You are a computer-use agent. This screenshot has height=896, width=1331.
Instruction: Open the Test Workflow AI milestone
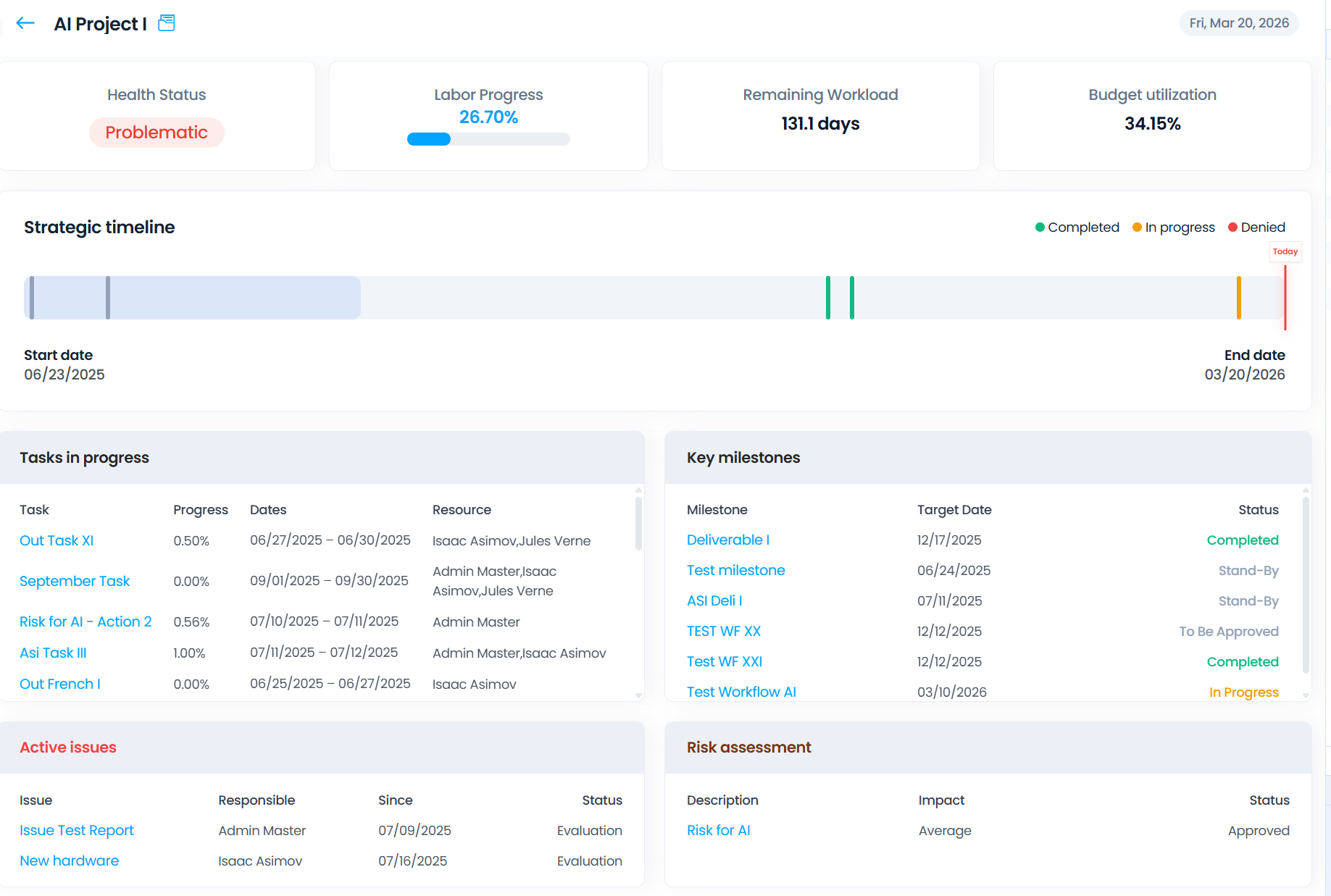740,692
